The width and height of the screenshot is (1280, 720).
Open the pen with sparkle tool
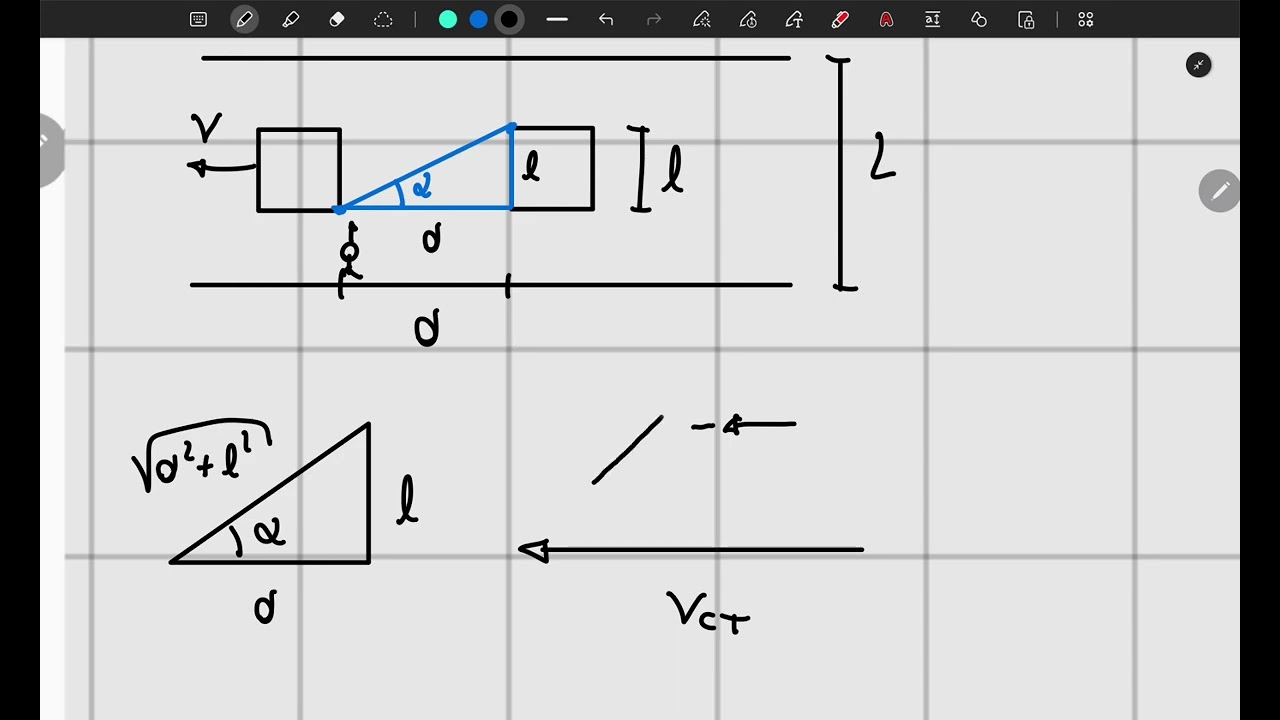click(x=702, y=19)
